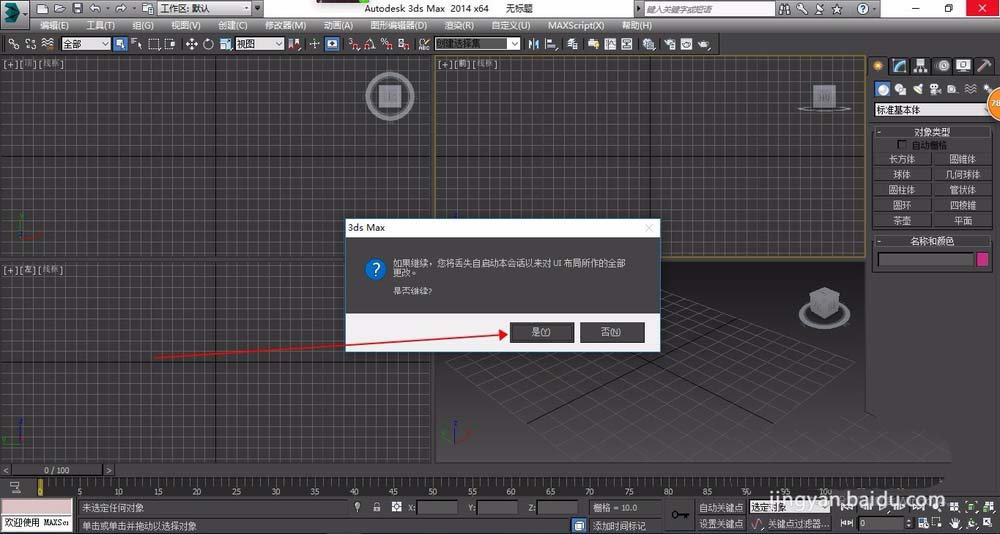Switch to the Display panel tab
This screenshot has height=534, width=1000.
(963, 66)
